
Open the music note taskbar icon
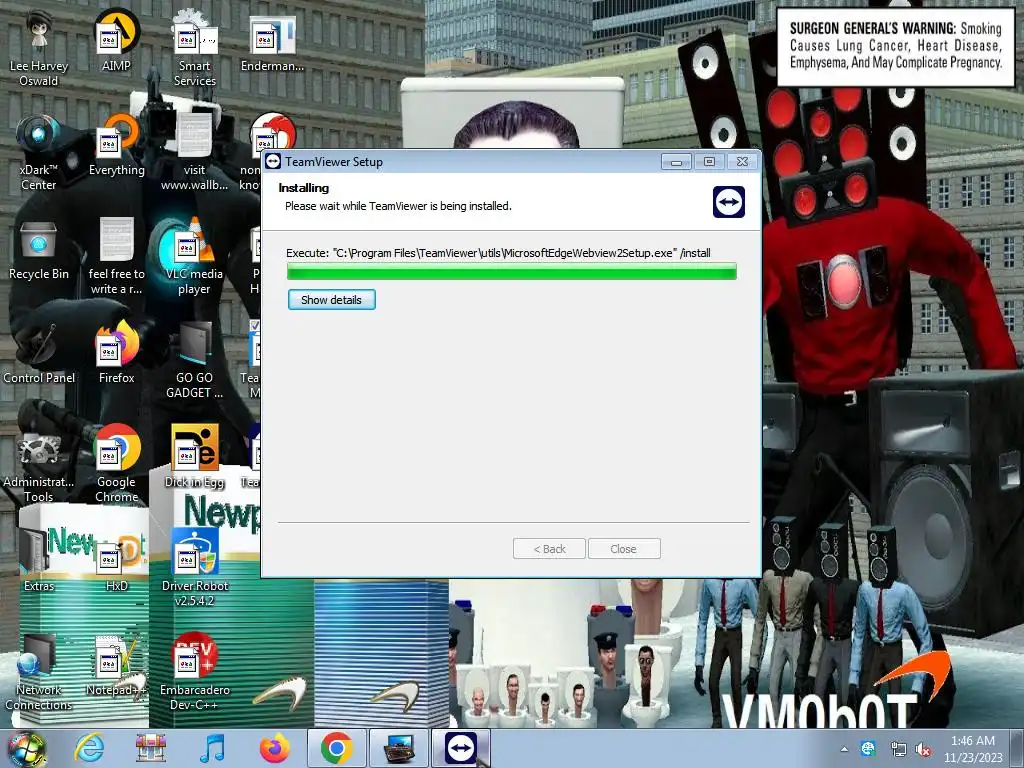(213, 748)
